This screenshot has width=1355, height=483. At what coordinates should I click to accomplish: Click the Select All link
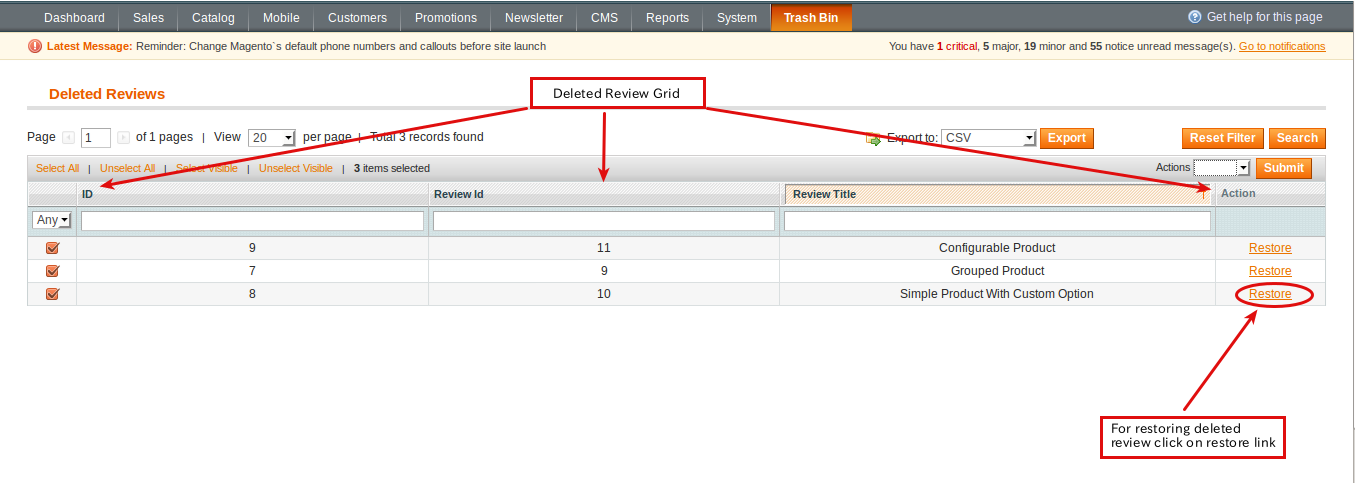pyautogui.click(x=57, y=168)
